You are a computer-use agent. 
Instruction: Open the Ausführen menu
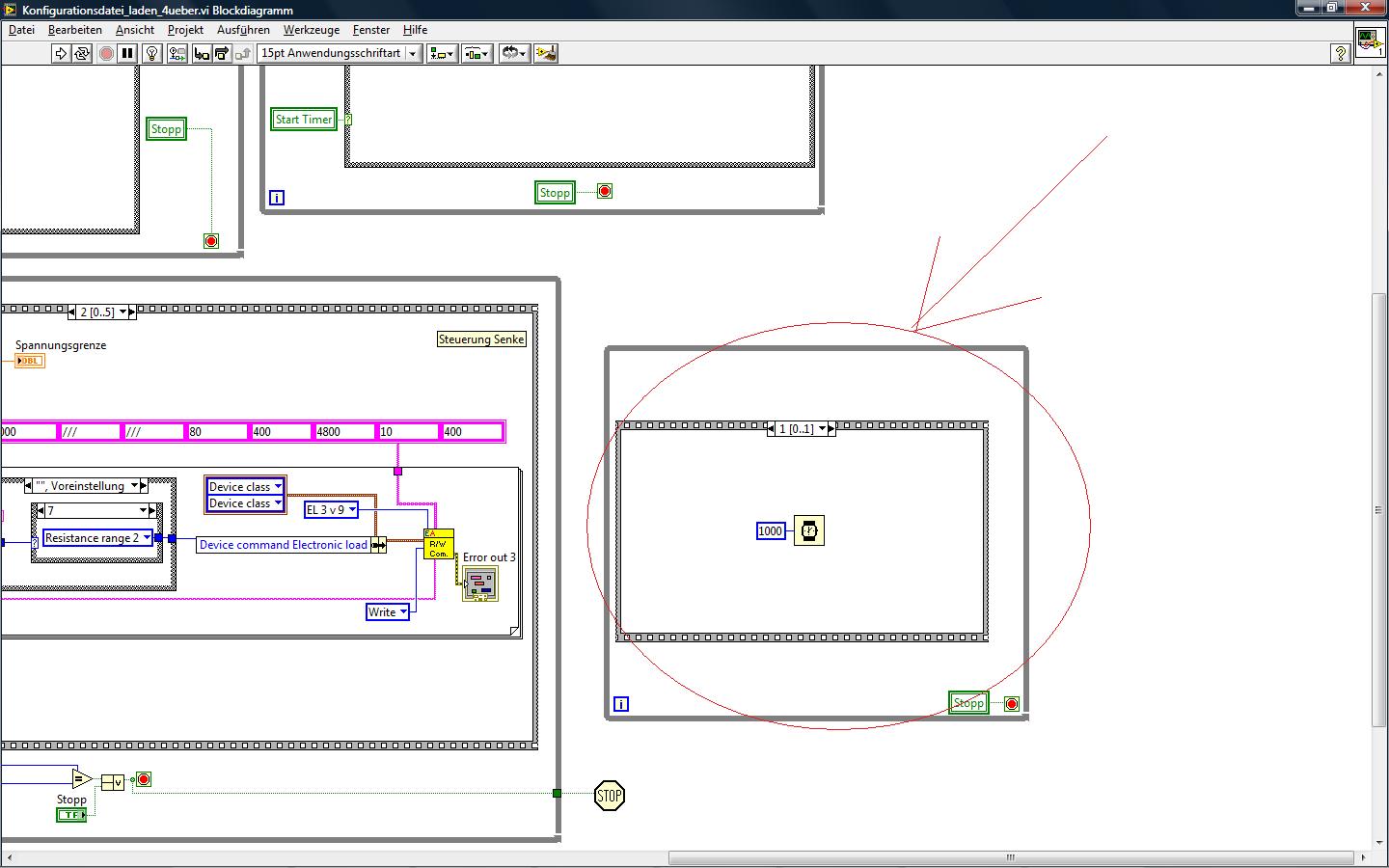tap(243, 30)
